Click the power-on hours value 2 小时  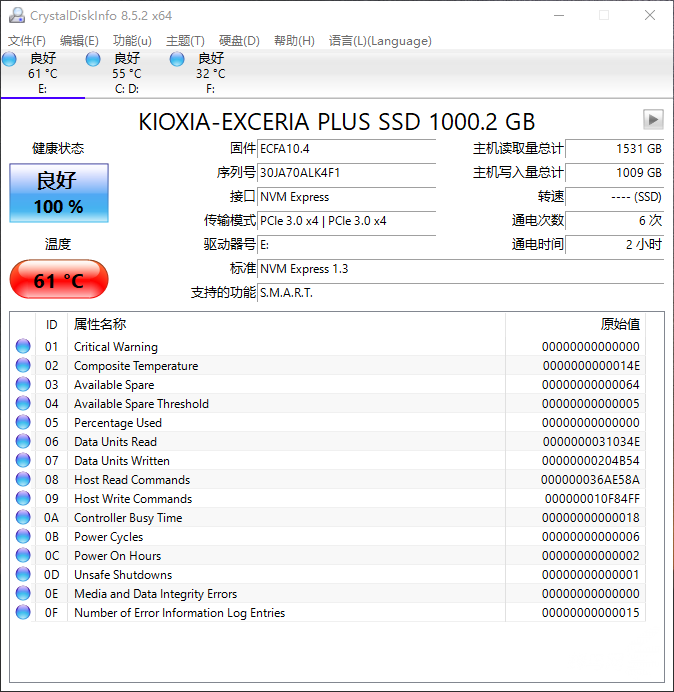coord(614,244)
